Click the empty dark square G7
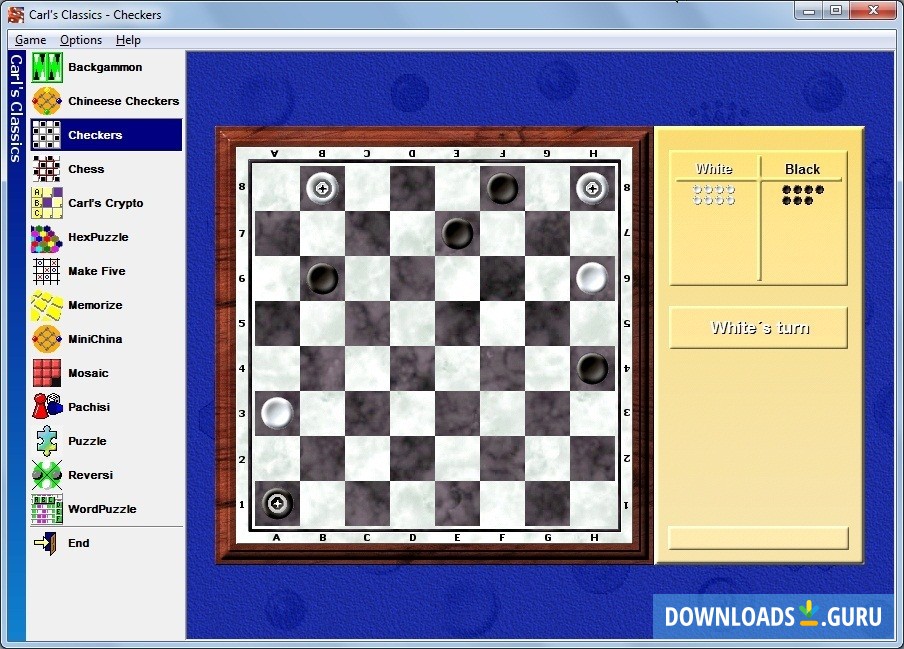Screen dimensions: 904x649 (547, 233)
